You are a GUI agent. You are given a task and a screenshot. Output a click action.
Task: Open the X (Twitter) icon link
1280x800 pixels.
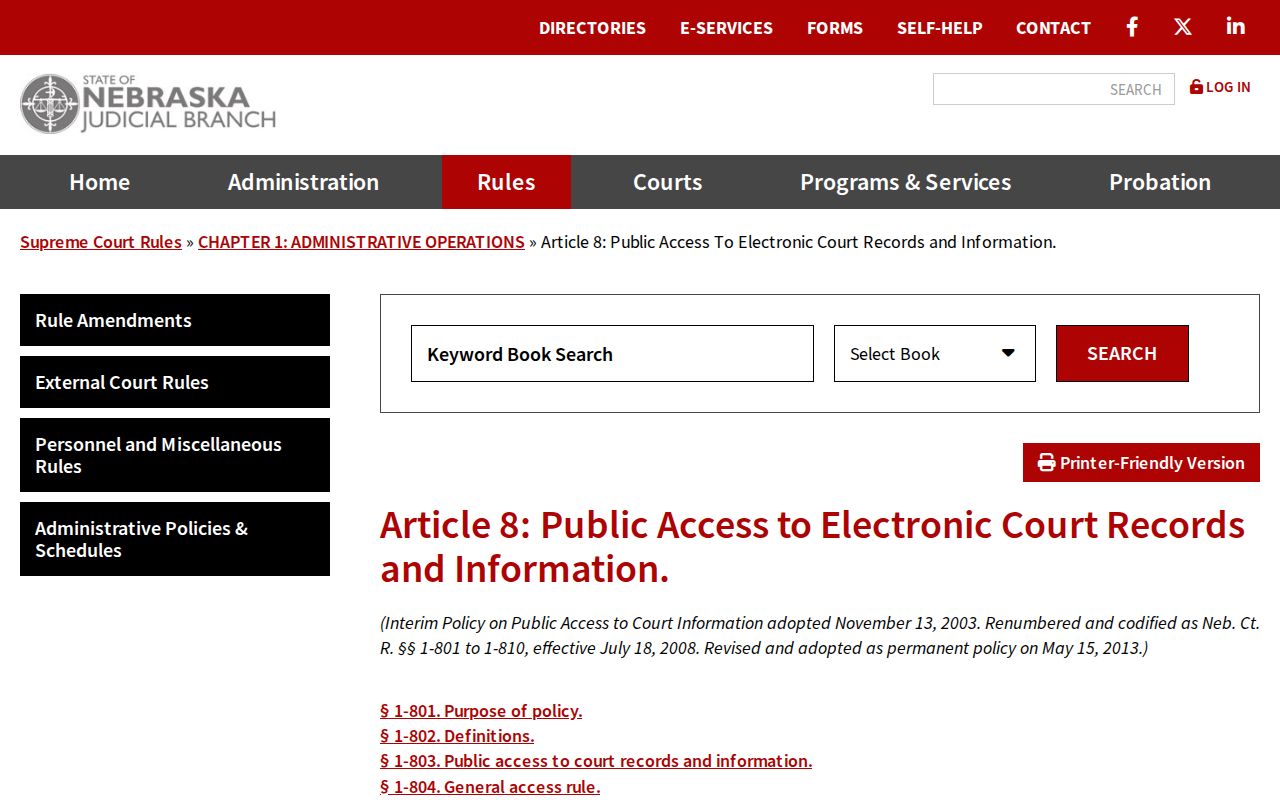pos(1183,27)
